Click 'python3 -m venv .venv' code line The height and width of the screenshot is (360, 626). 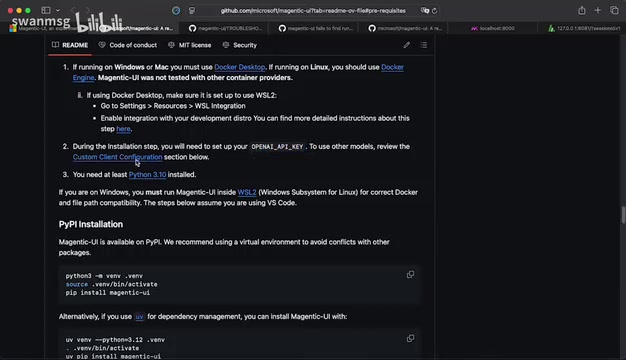tap(104, 276)
